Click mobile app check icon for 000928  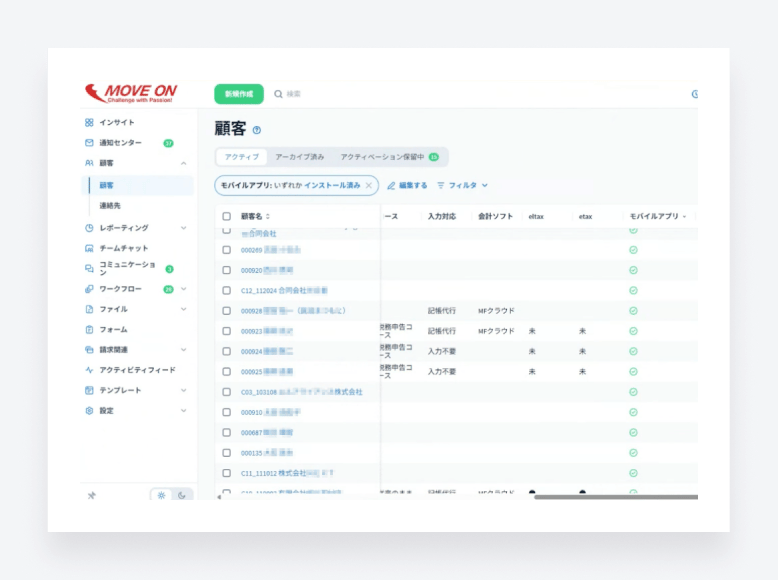[x=633, y=311]
